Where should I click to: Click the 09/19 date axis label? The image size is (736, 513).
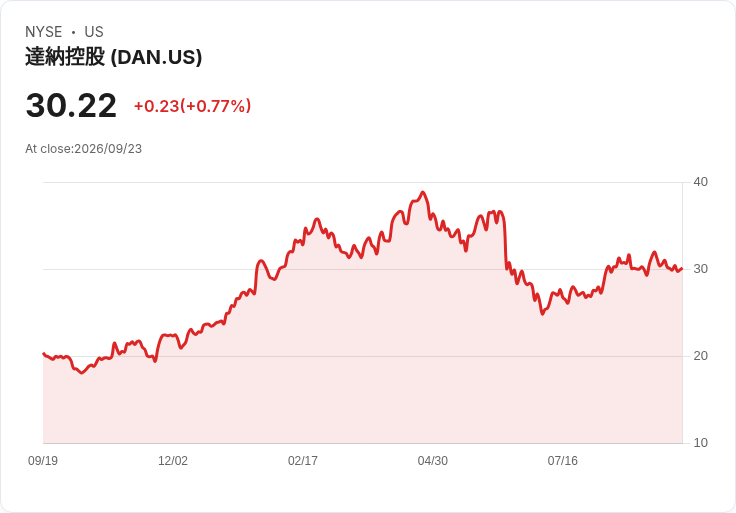pyautogui.click(x=43, y=461)
